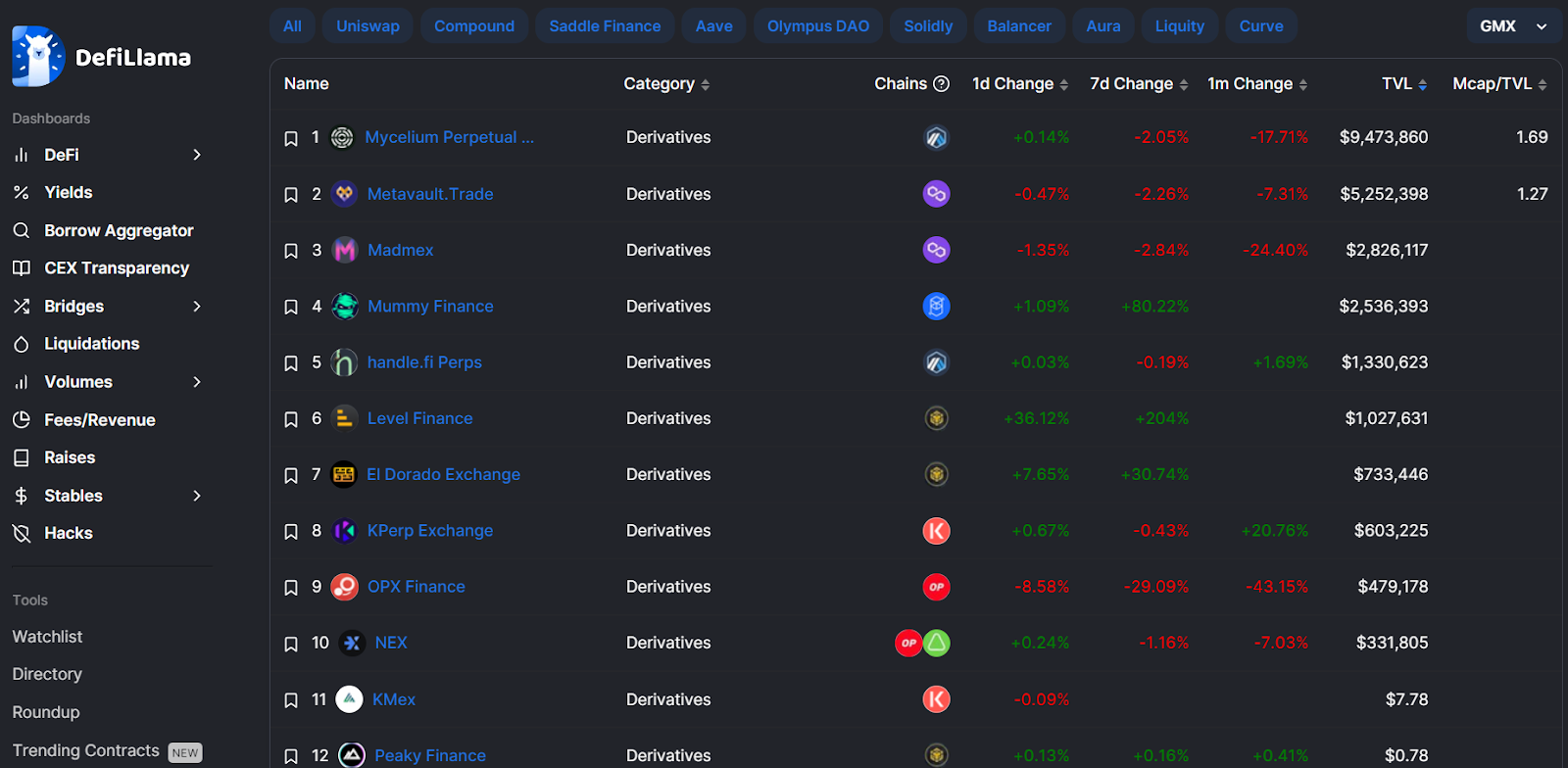This screenshot has height=768, width=1568.
Task: Click the Hacks shield icon in sidebar
Action: pyautogui.click(x=21, y=534)
